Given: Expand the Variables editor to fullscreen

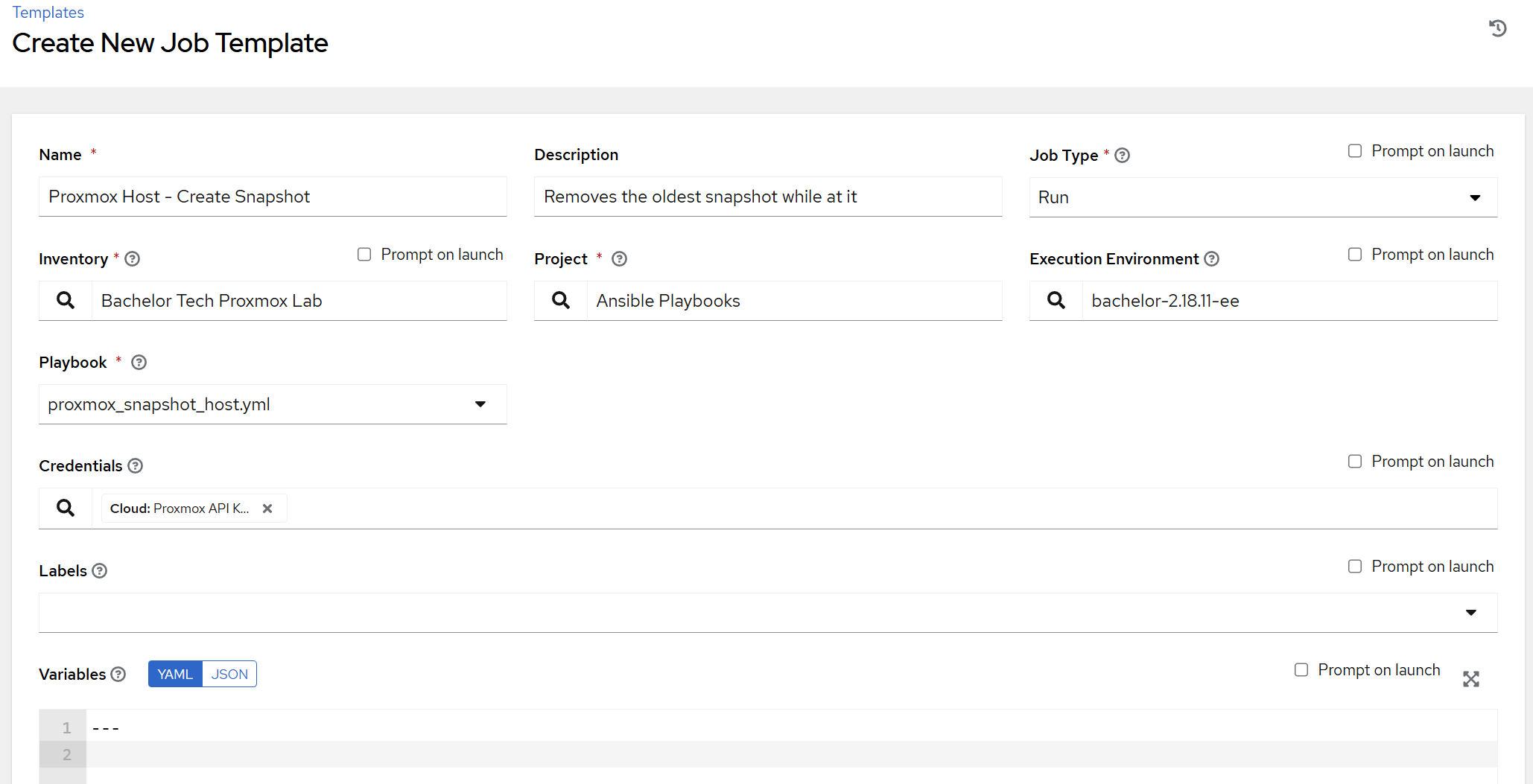Looking at the screenshot, I should coord(1470,679).
